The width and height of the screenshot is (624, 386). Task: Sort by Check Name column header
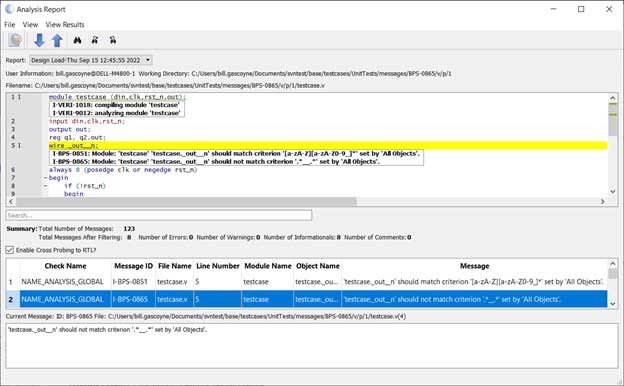coord(65,266)
